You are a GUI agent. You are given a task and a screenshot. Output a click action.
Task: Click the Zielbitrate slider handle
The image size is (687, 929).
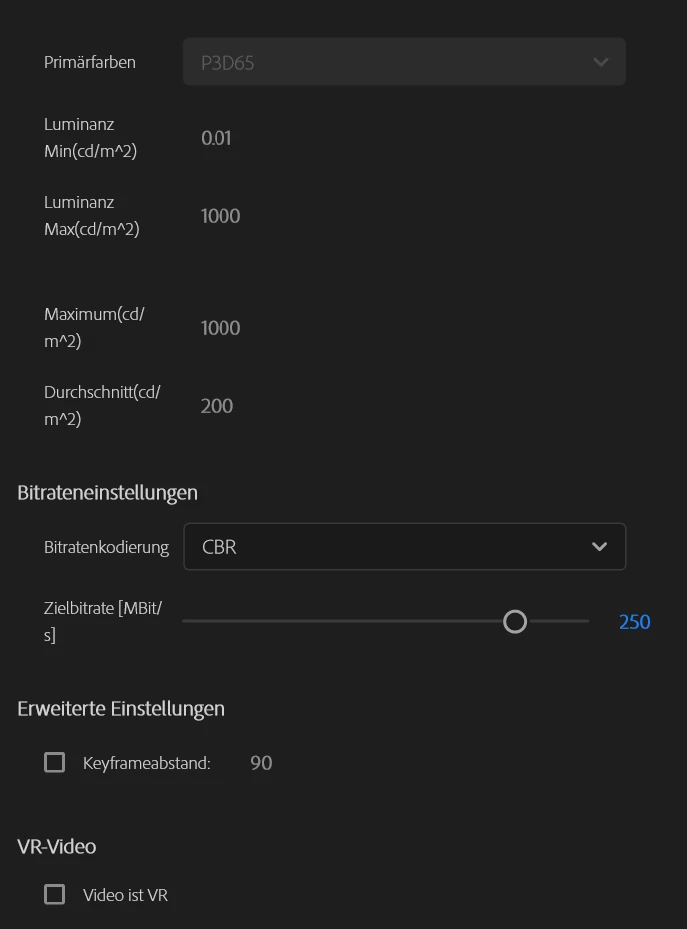[x=515, y=622]
